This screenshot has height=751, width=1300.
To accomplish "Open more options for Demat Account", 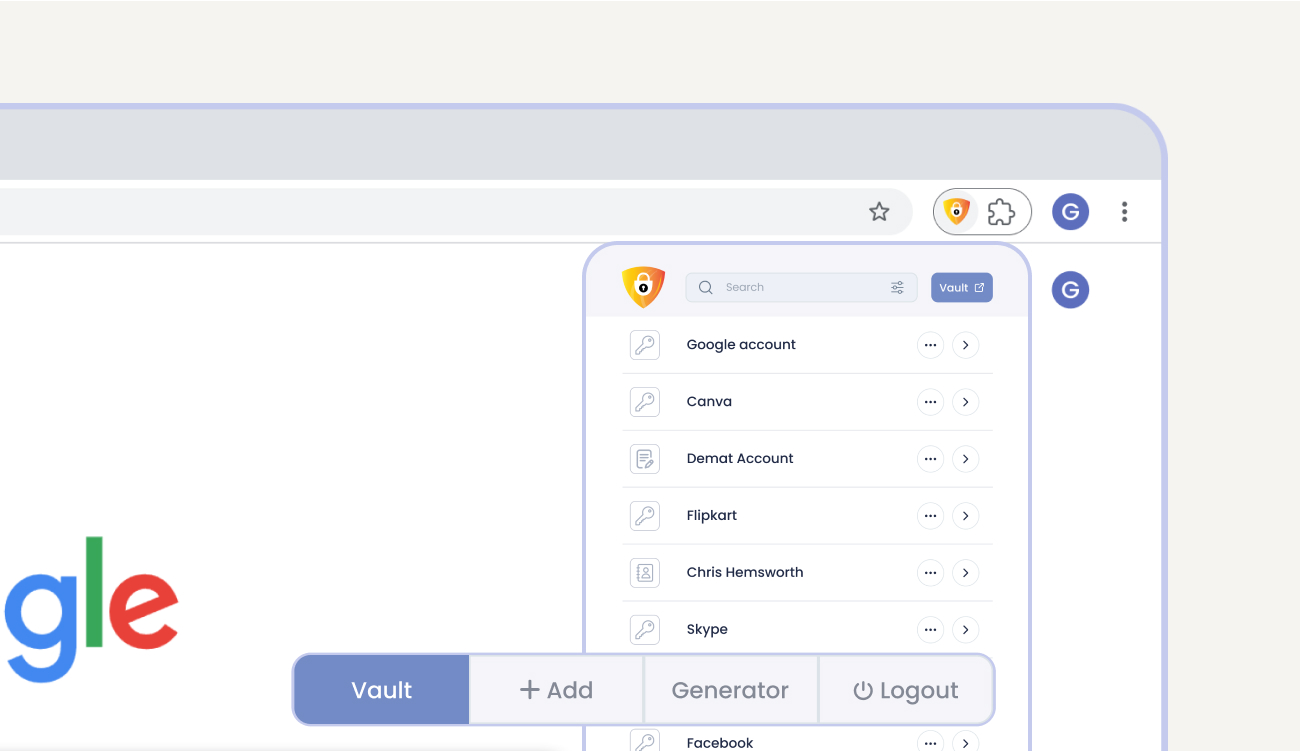I will coord(930,459).
